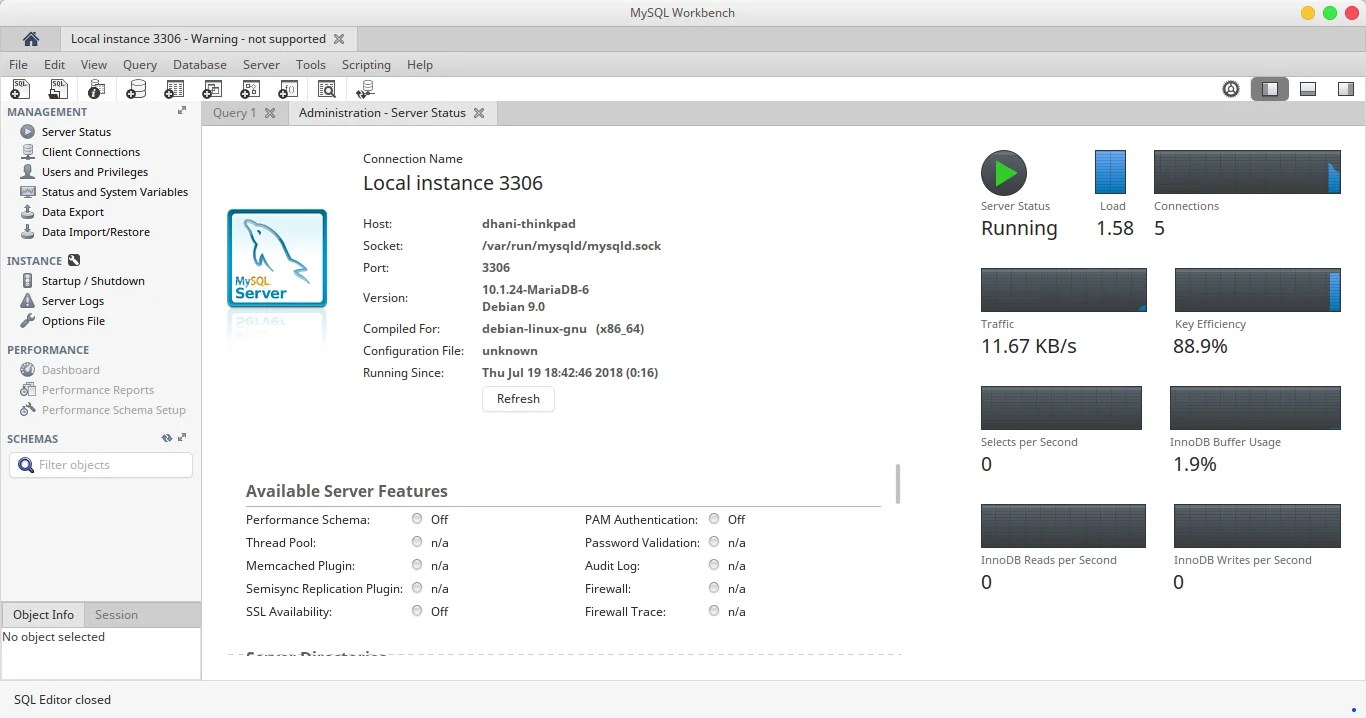
Task: Click the Thread Pool radio indicator
Action: click(x=417, y=542)
